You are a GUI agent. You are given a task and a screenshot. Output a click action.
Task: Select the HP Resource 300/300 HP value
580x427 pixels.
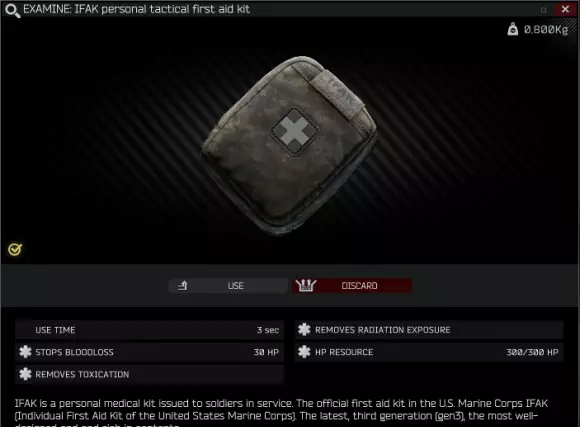[532, 352]
